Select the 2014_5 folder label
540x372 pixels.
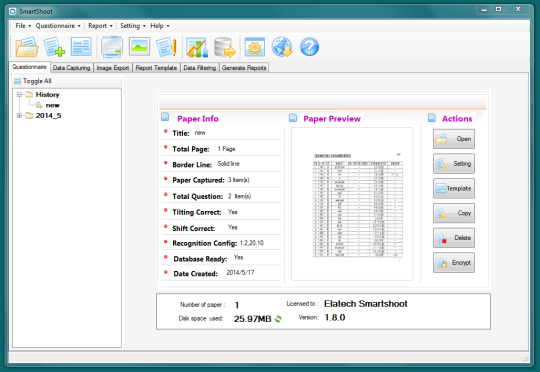48,115
